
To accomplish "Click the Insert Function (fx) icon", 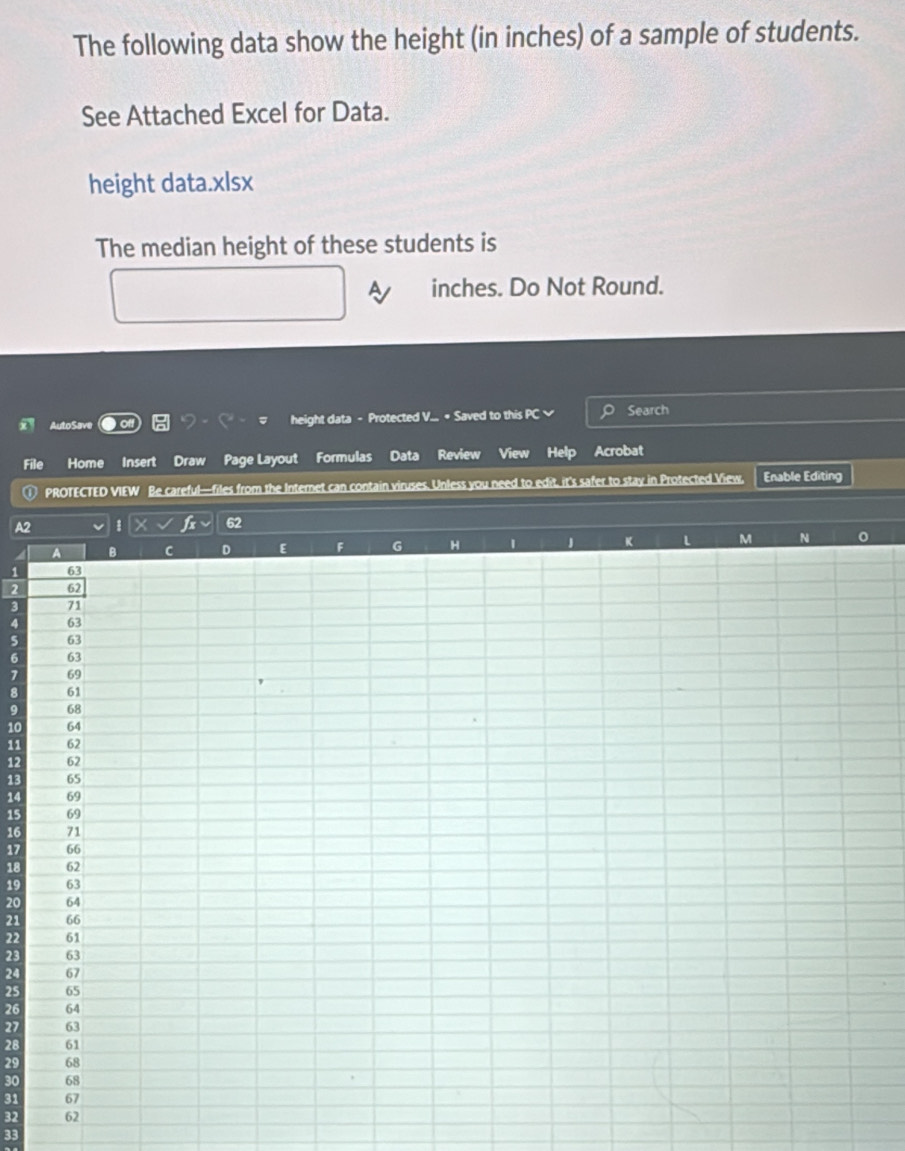I will click(x=188, y=522).
